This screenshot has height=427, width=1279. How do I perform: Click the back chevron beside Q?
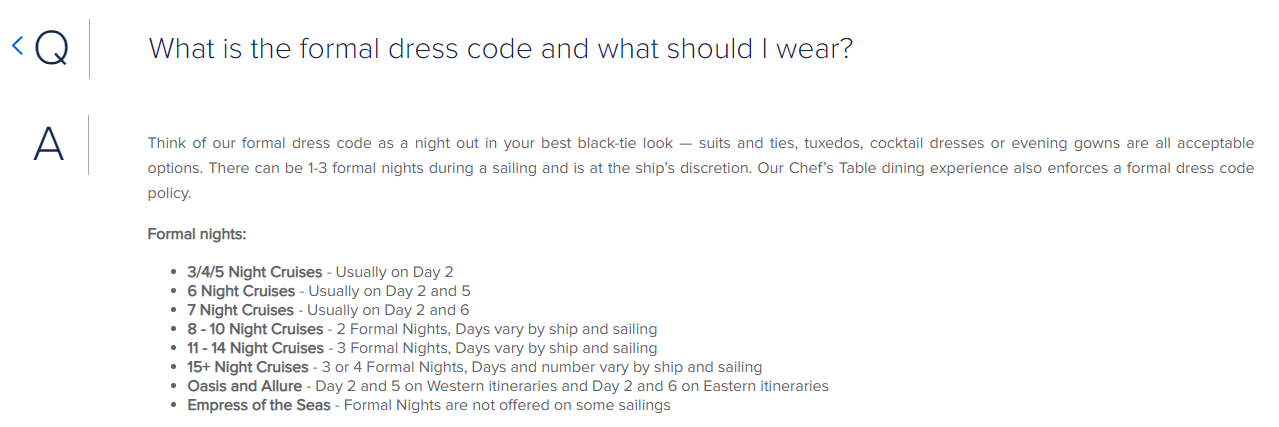17,45
